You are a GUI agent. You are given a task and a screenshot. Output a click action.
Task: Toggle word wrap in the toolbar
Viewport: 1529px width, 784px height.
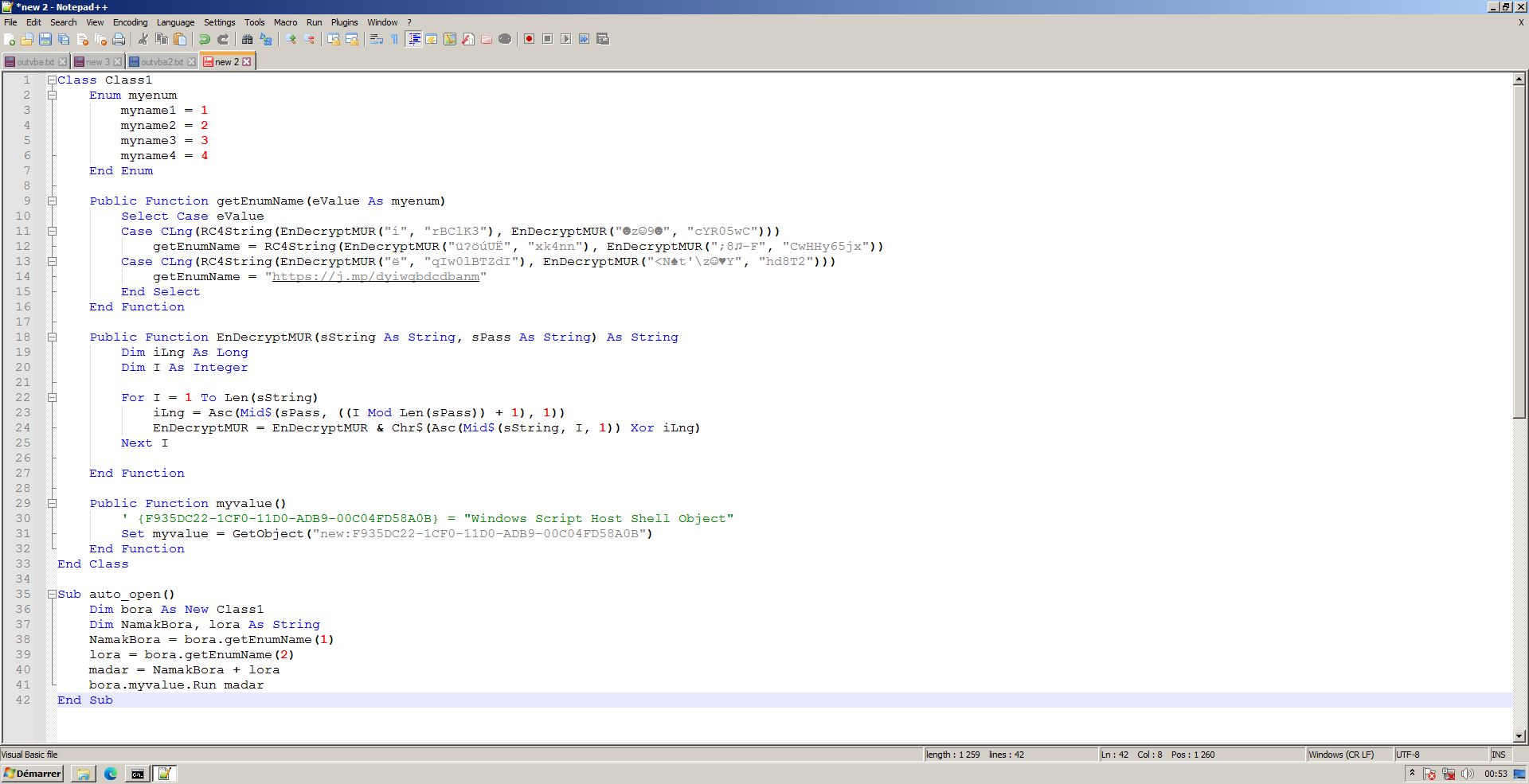pyautogui.click(x=374, y=38)
